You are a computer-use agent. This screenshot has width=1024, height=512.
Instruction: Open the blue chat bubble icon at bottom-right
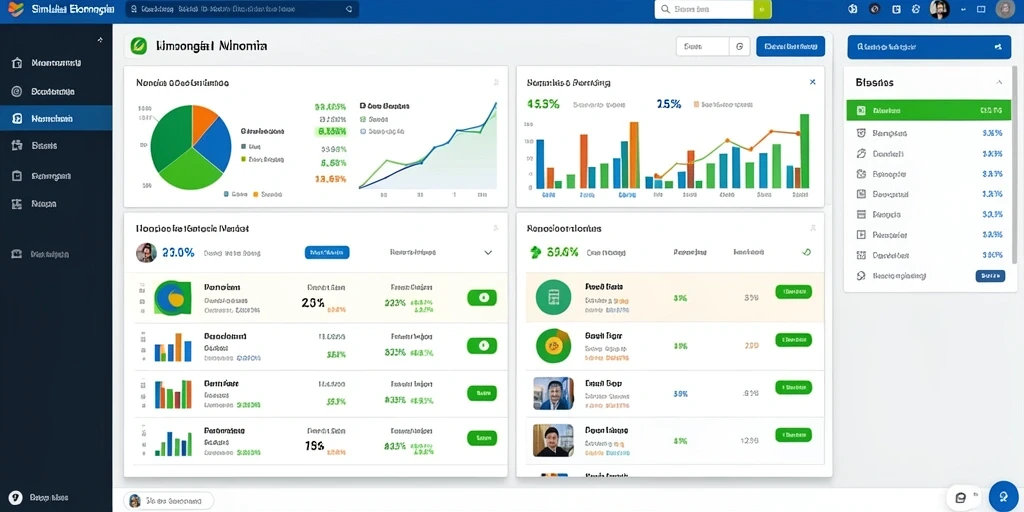pos(1002,496)
